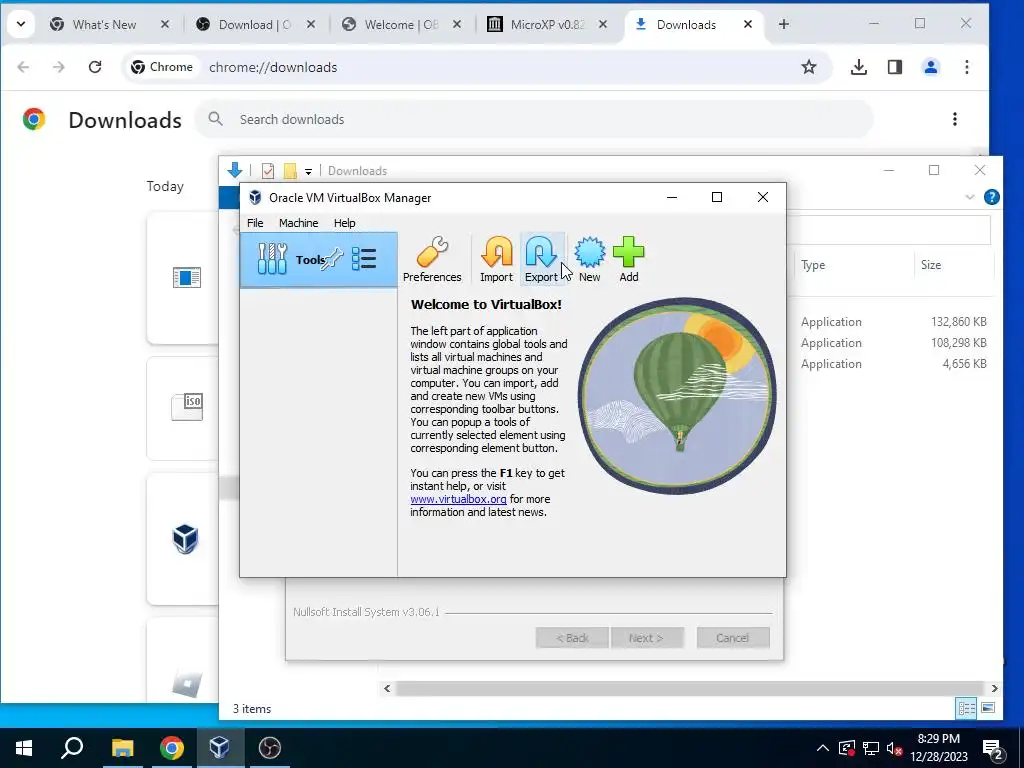The width and height of the screenshot is (1024, 768).
Task: Close the What's New tab
Action: tap(165, 24)
